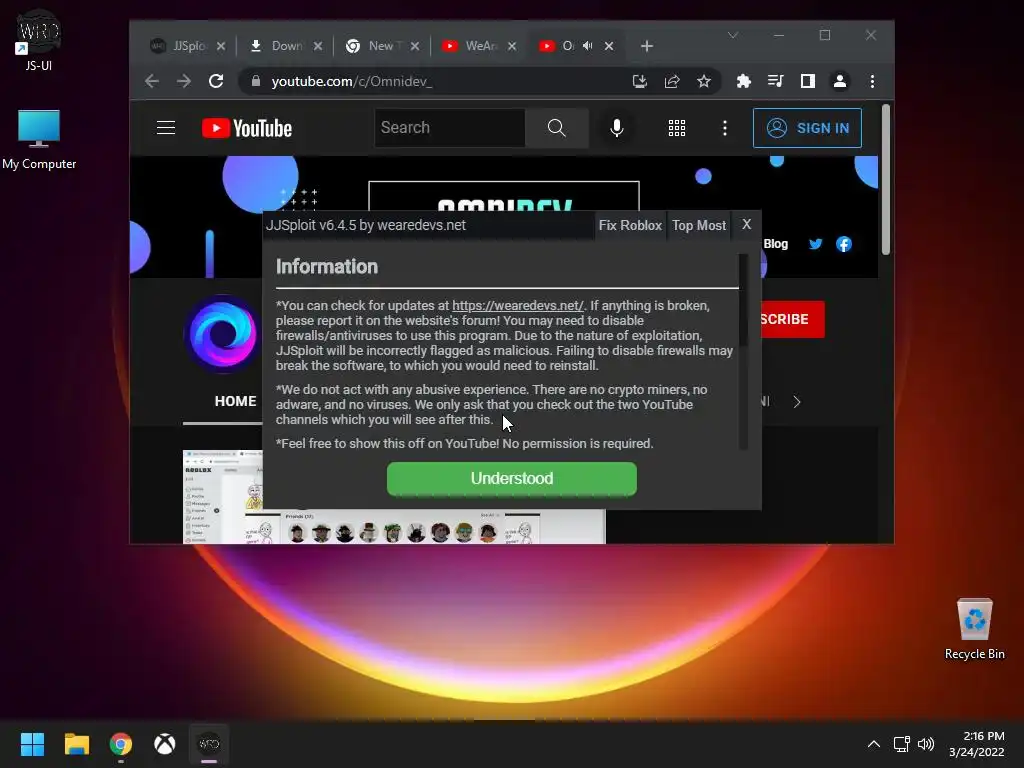Open volume tray icon
1024x768 pixels.
point(926,744)
